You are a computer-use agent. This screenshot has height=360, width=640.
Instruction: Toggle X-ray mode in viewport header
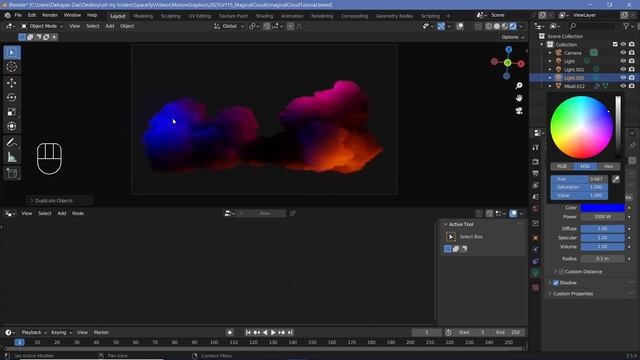tap(478, 26)
